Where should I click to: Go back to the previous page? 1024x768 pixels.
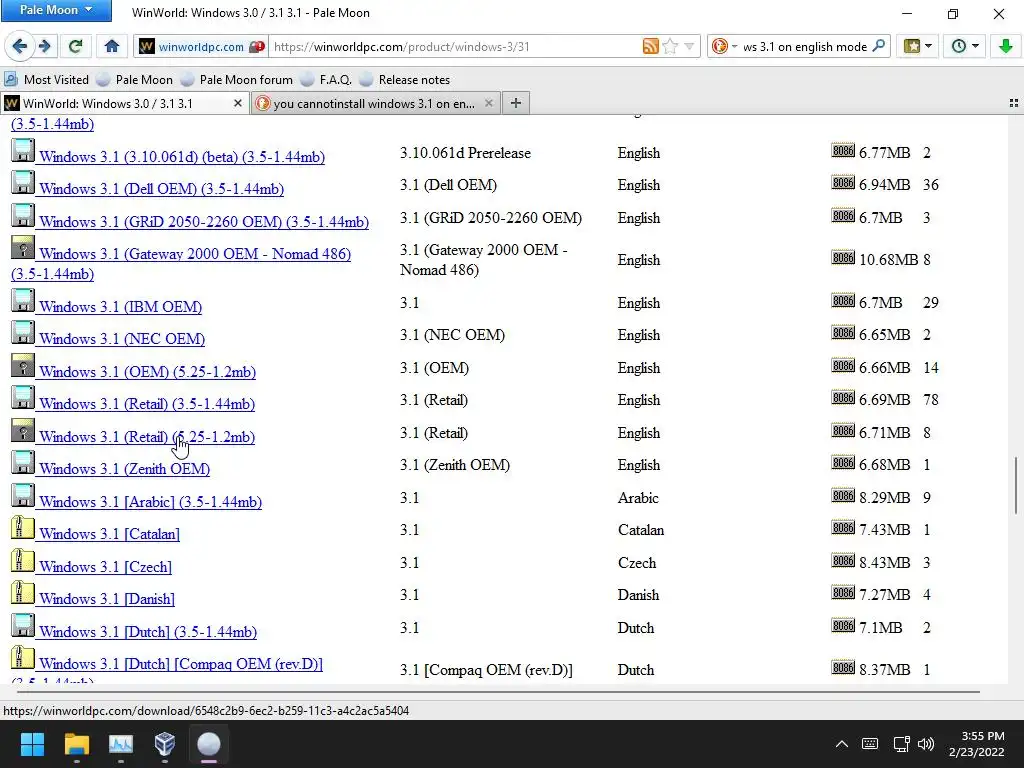tap(20, 46)
